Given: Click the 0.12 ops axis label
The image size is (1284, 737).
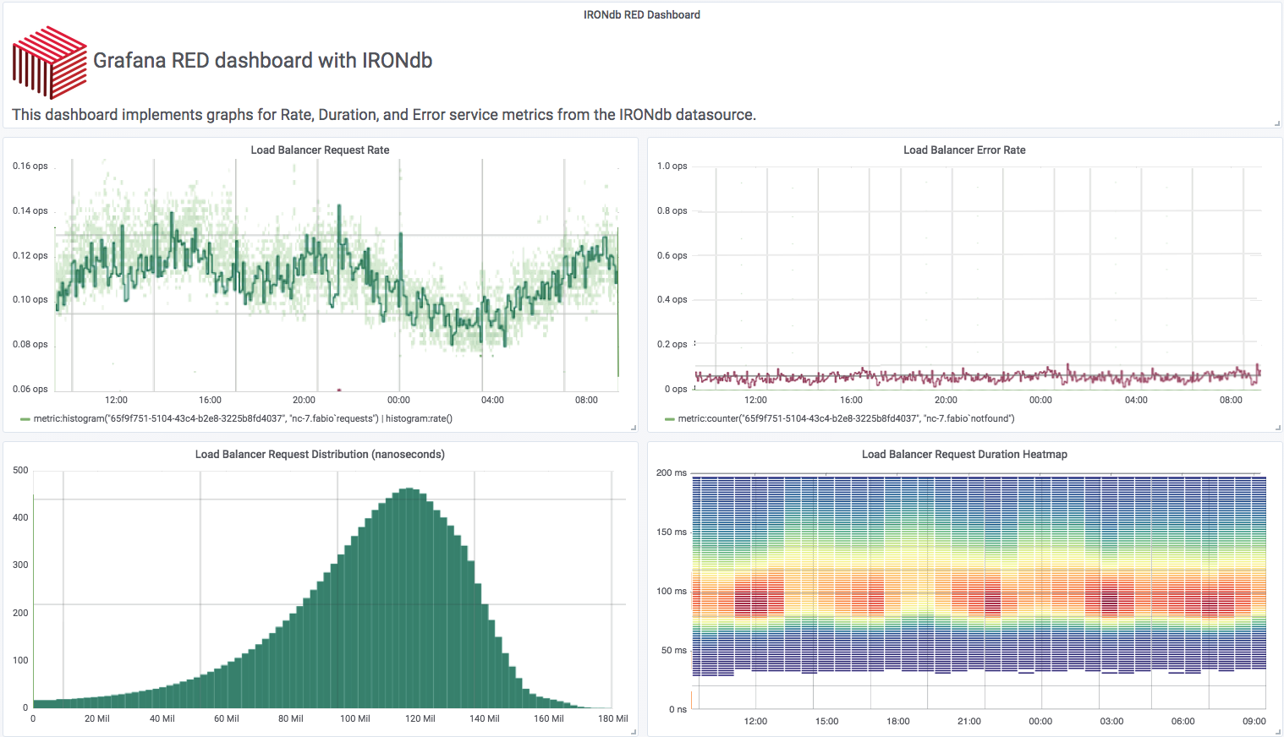Looking at the screenshot, I should 30,255.
